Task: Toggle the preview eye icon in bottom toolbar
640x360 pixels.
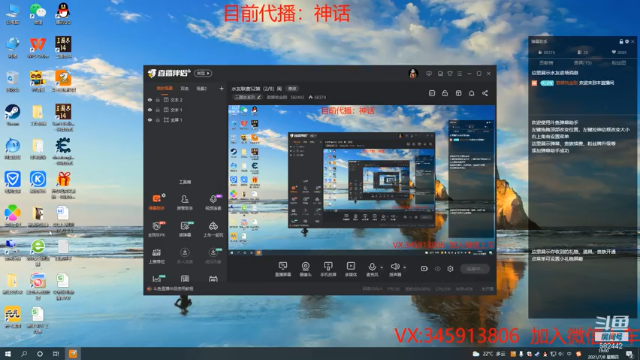Action: click(438, 269)
